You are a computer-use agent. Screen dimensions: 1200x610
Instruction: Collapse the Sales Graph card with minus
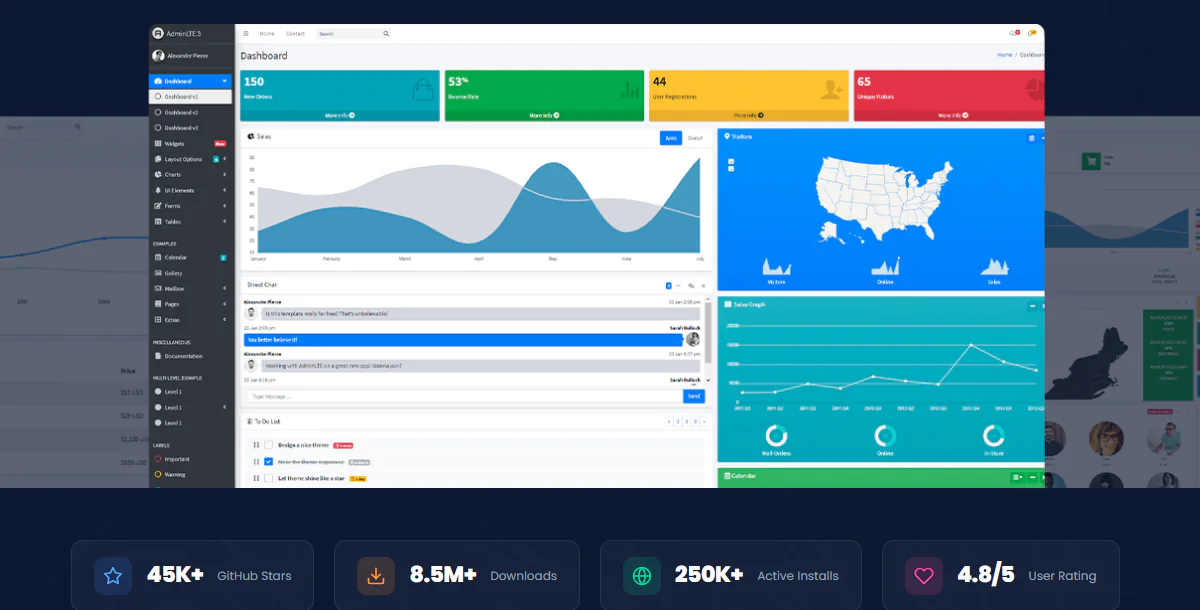pyautogui.click(x=1031, y=305)
